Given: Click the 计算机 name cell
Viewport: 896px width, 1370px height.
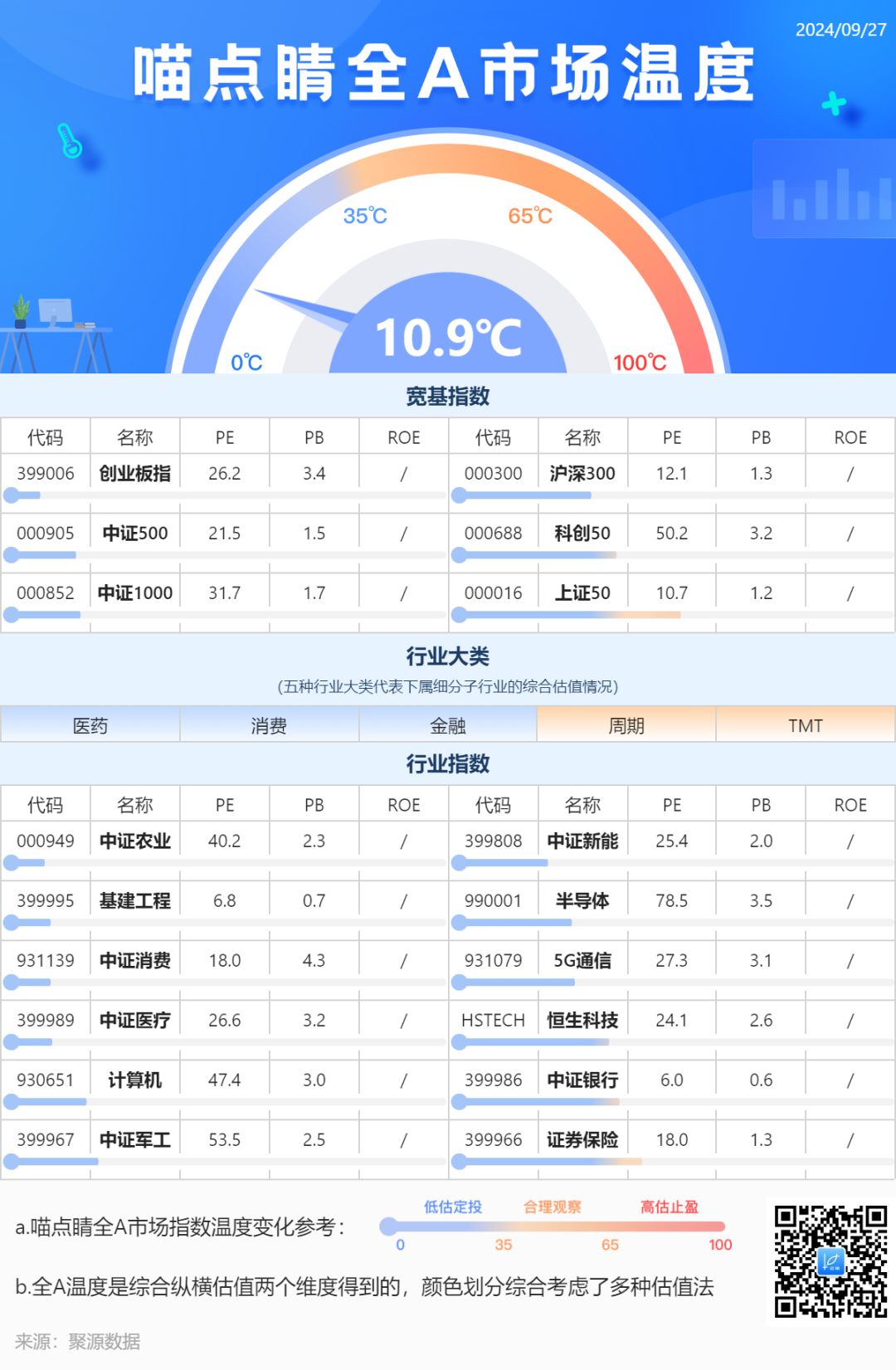Looking at the screenshot, I should pos(135,1080).
